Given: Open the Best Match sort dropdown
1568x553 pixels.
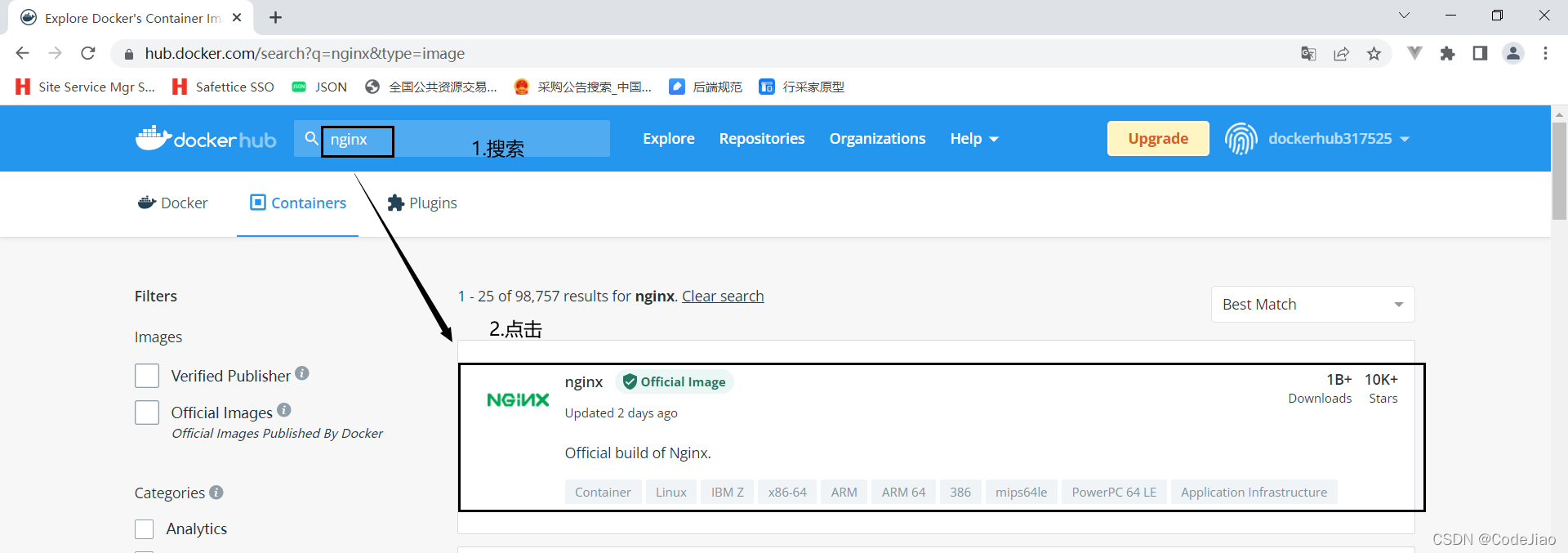Looking at the screenshot, I should [1312, 305].
